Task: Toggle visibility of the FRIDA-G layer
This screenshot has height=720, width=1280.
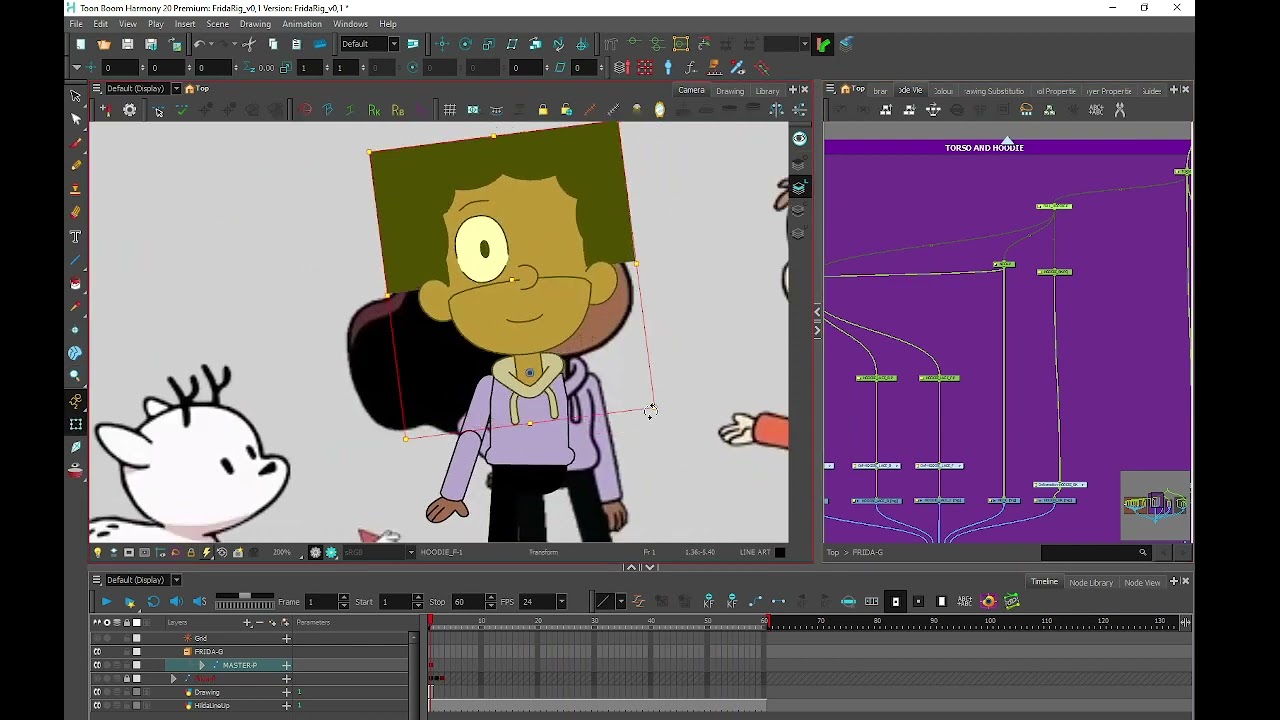Action: point(97,652)
